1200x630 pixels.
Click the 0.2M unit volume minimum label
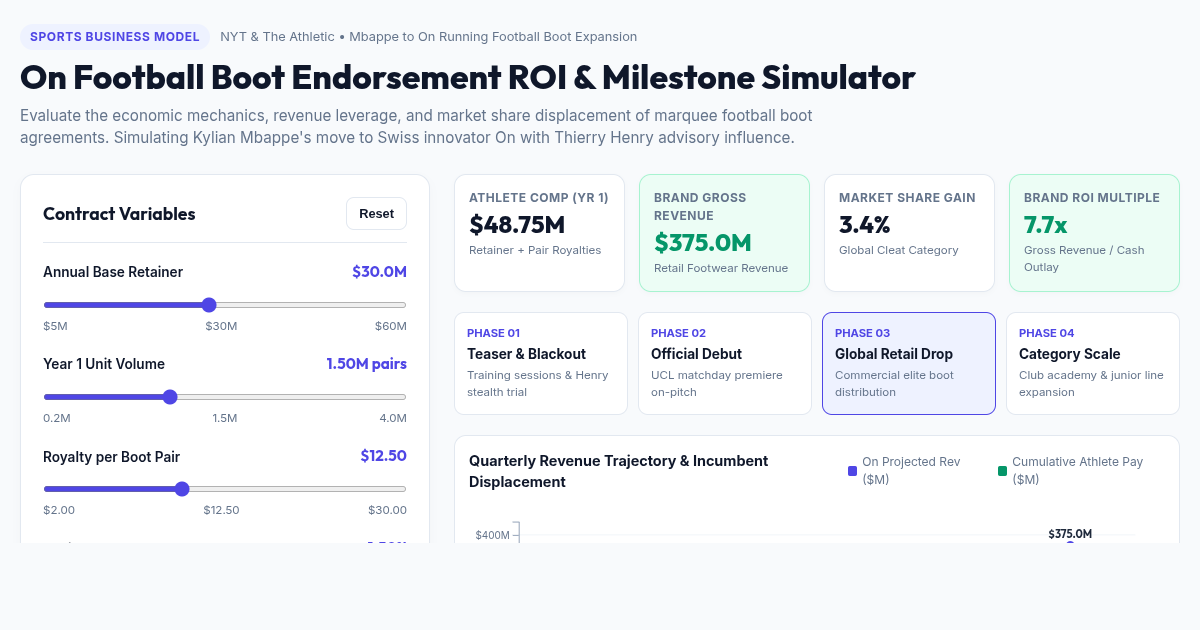(x=57, y=418)
